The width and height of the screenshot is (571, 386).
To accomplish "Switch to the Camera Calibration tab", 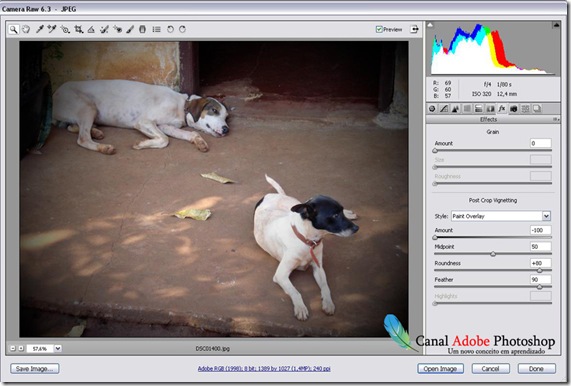I will 513,109.
